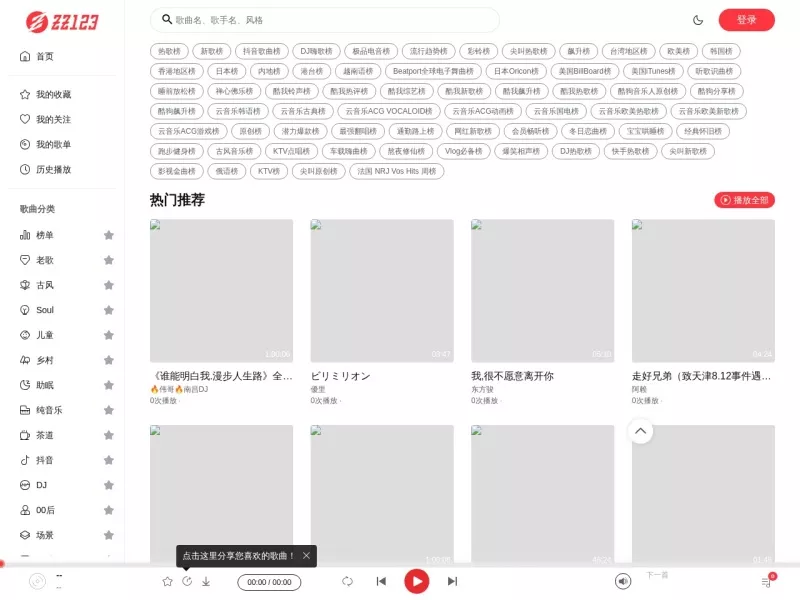Select the 云音乐ACG VOCALOID榜 tag
This screenshot has width=800, height=600.
tap(389, 111)
